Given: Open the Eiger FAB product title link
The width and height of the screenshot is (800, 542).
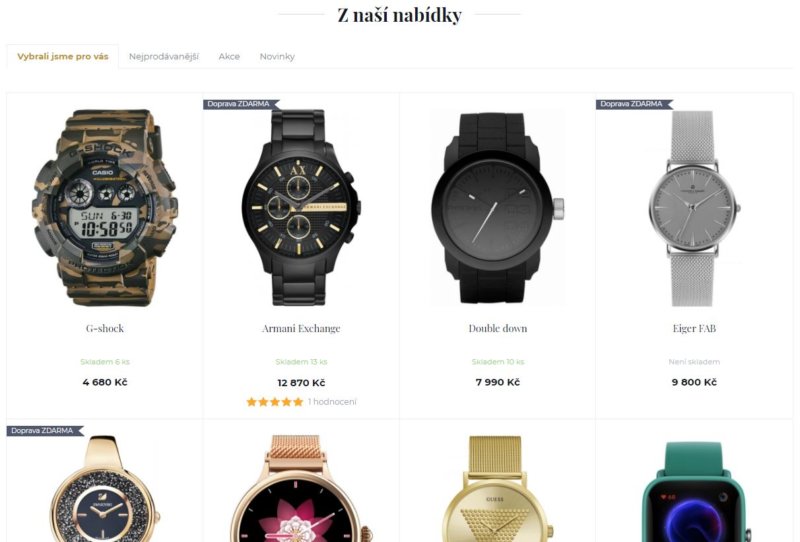Looking at the screenshot, I should (x=694, y=328).
